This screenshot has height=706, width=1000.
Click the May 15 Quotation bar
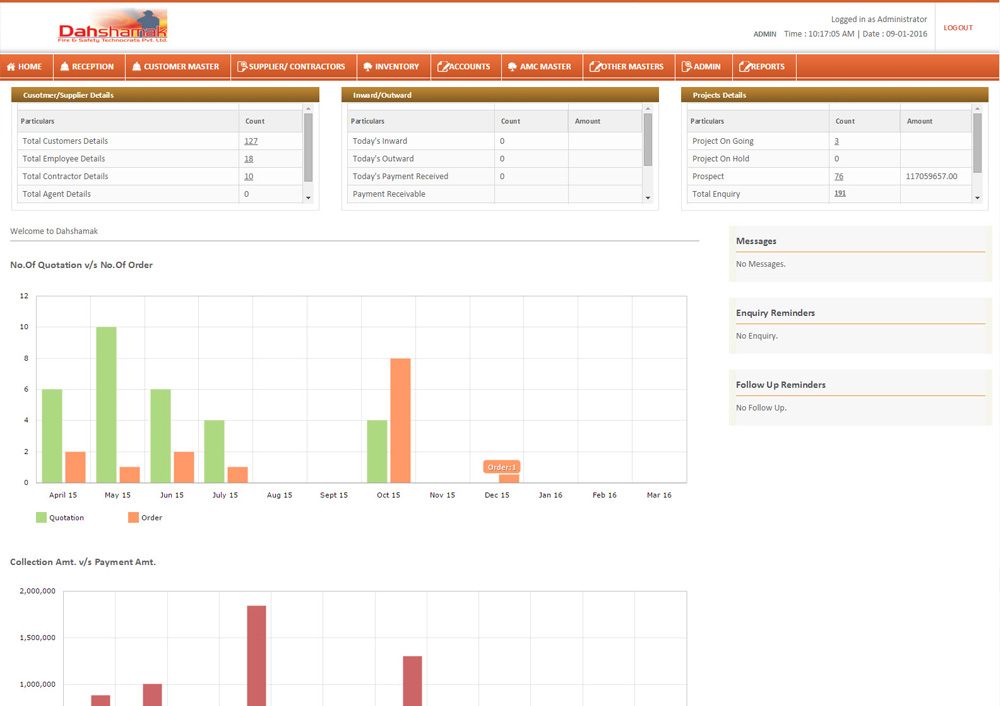tap(107, 404)
